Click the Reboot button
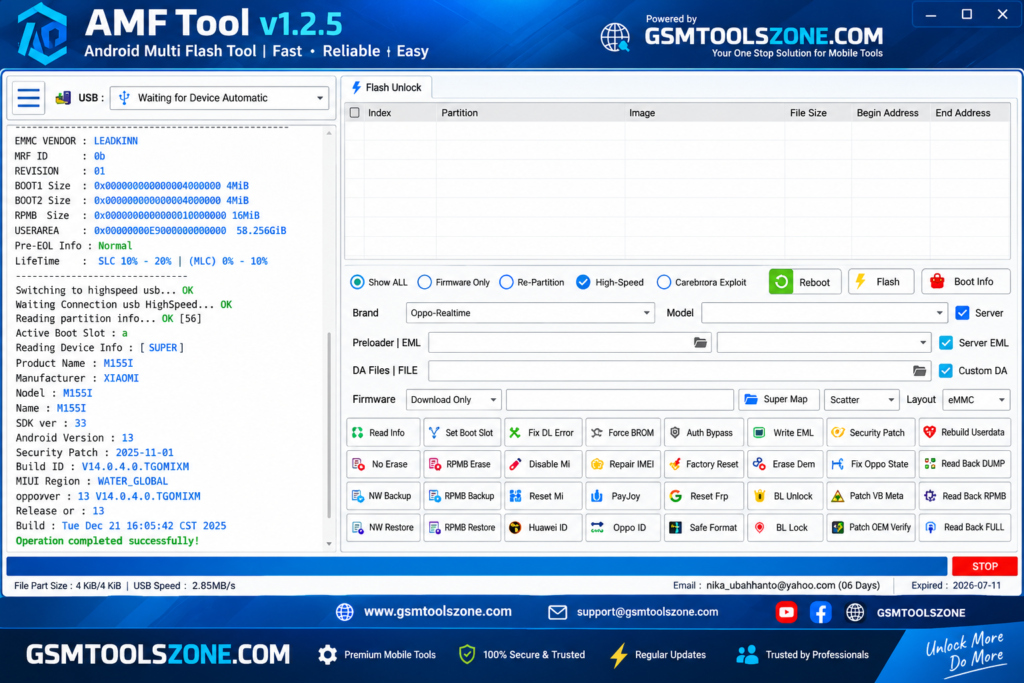 tap(804, 282)
